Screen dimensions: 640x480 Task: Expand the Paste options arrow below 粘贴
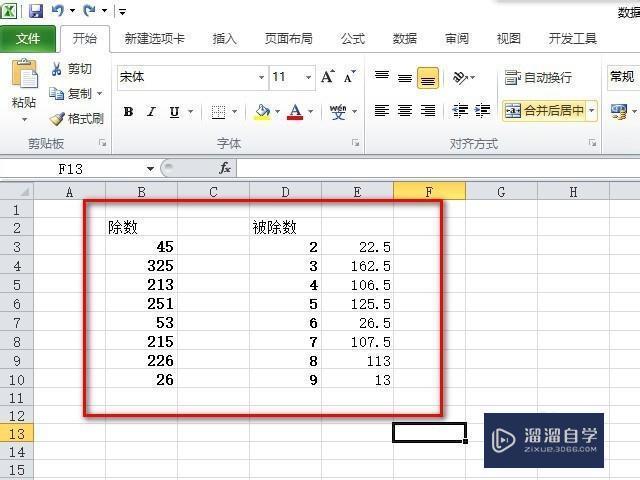click(24, 120)
